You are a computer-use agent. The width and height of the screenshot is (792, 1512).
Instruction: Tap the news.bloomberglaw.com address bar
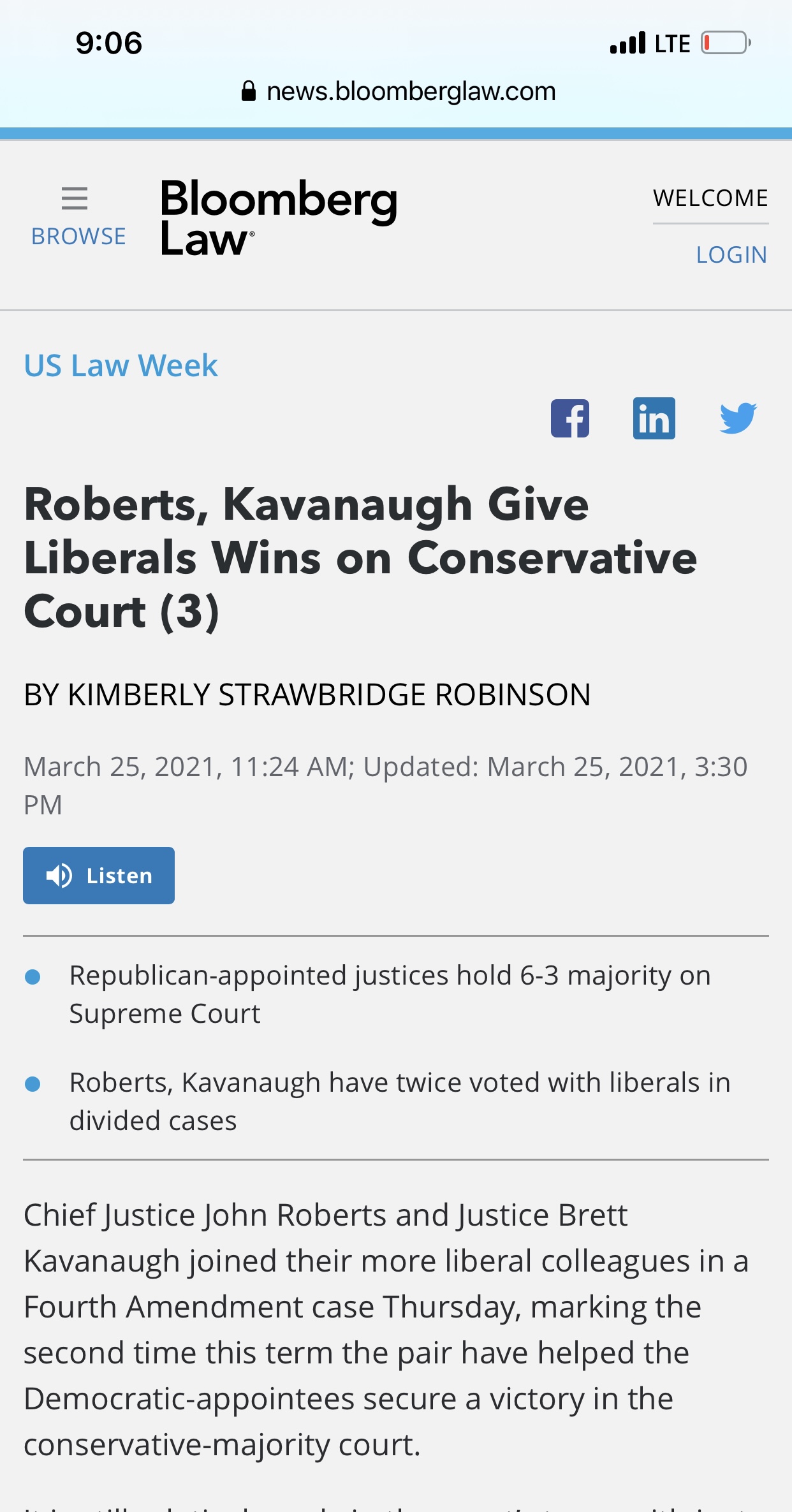pyautogui.click(x=399, y=91)
